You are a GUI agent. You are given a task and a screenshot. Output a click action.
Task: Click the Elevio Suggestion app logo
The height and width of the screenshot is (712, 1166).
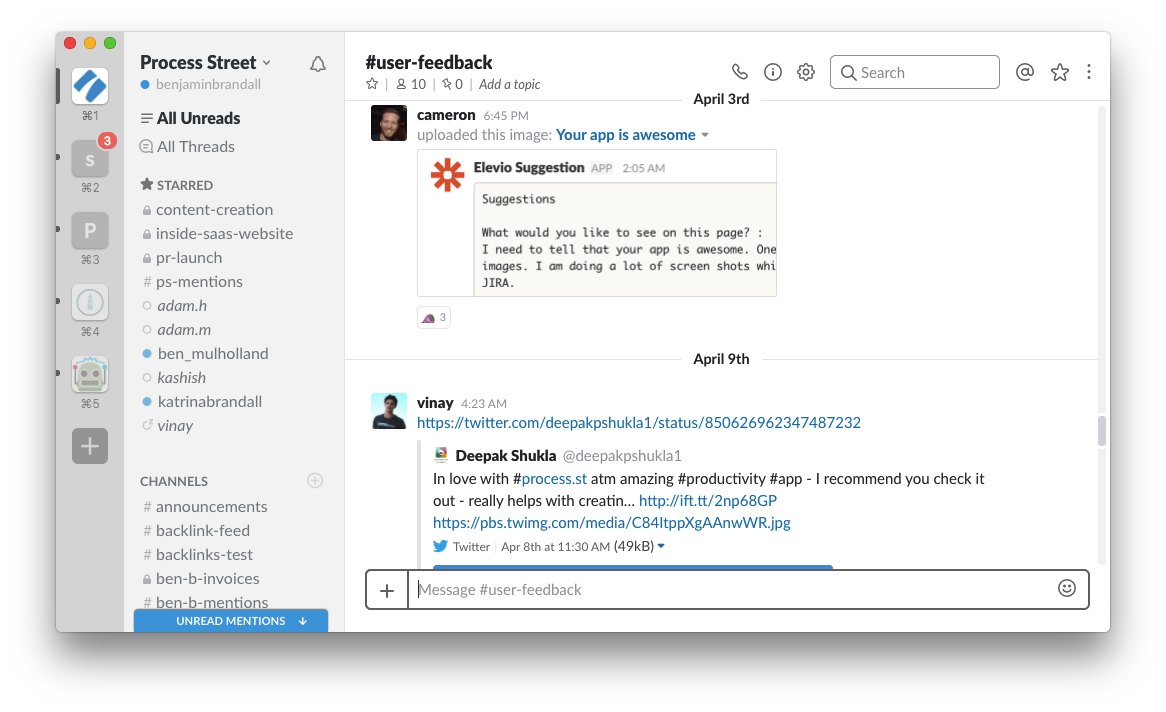coord(448,175)
